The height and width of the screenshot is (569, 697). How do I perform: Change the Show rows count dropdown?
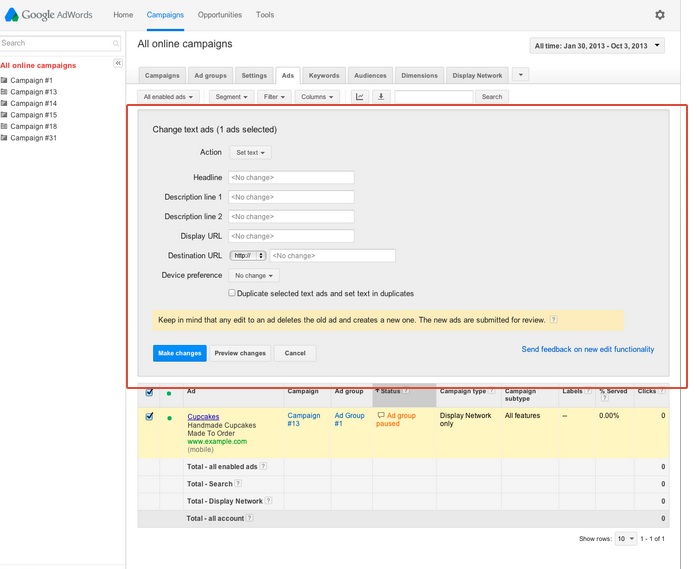coord(625,539)
